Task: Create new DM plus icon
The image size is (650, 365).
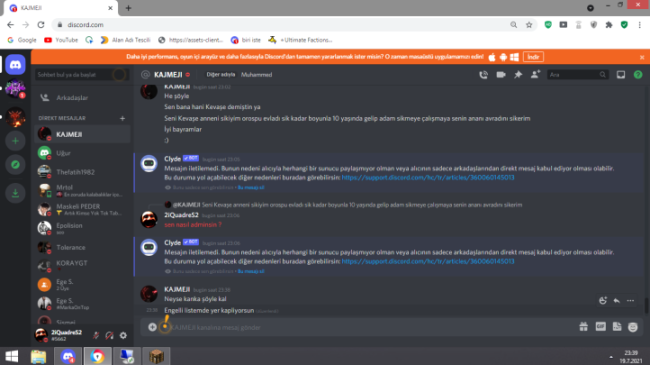Action: pos(122,118)
